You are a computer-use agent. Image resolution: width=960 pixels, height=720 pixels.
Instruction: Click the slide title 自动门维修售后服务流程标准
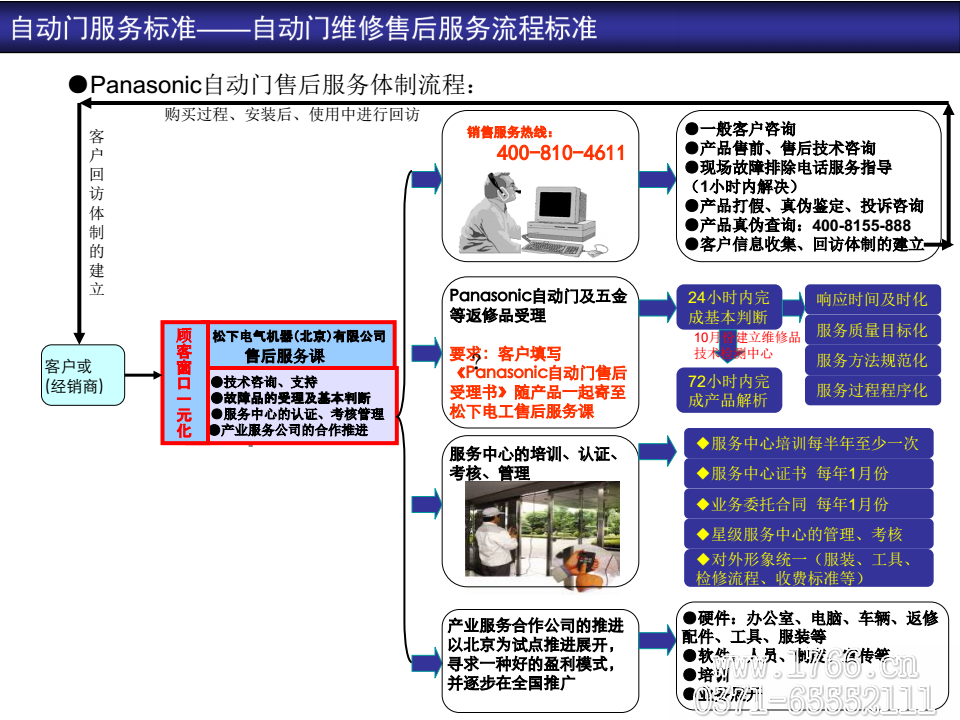pos(425,28)
